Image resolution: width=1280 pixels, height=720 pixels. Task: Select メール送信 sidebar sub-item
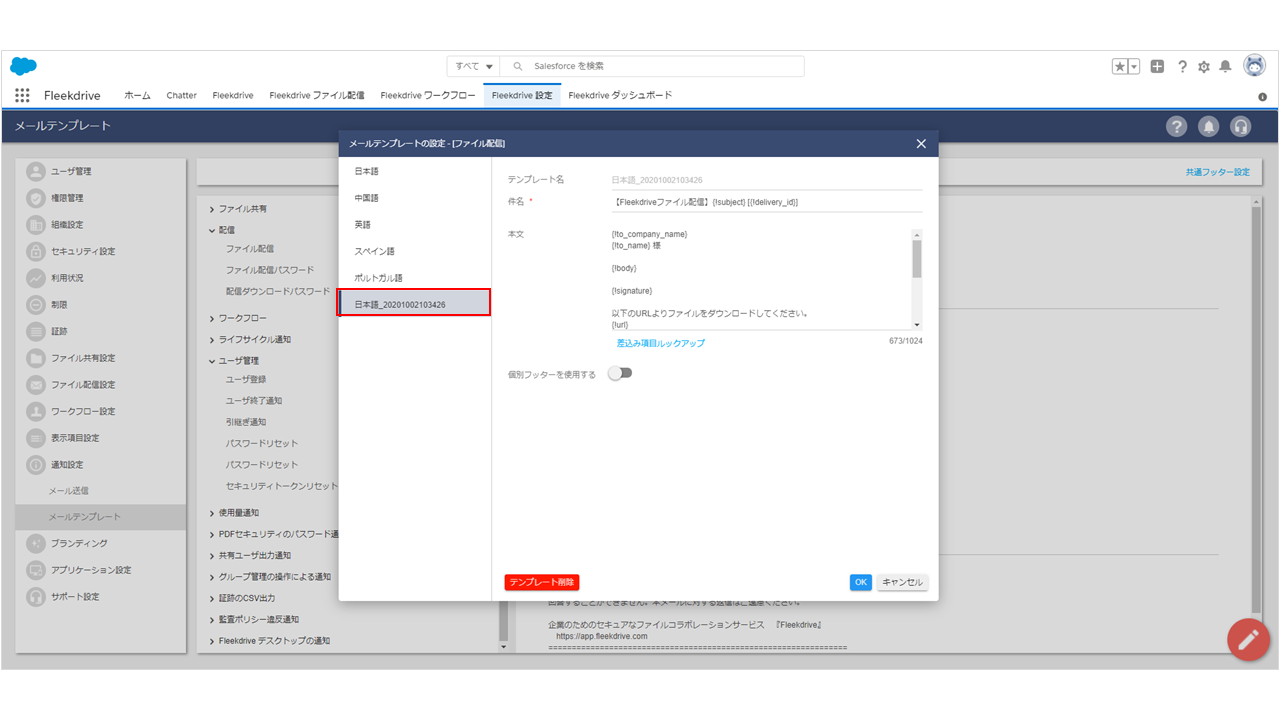pos(69,491)
